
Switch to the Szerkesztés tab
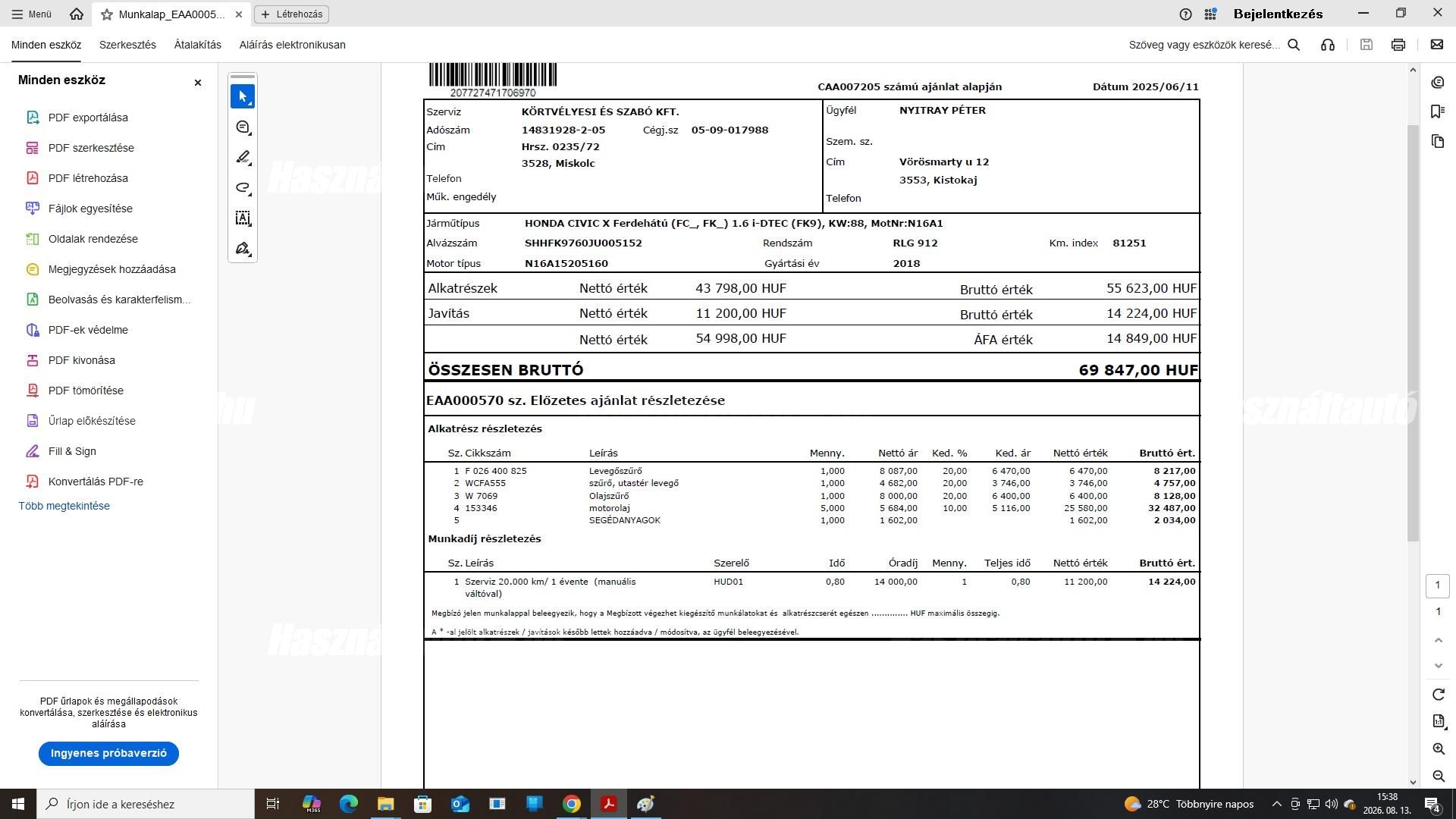127,45
